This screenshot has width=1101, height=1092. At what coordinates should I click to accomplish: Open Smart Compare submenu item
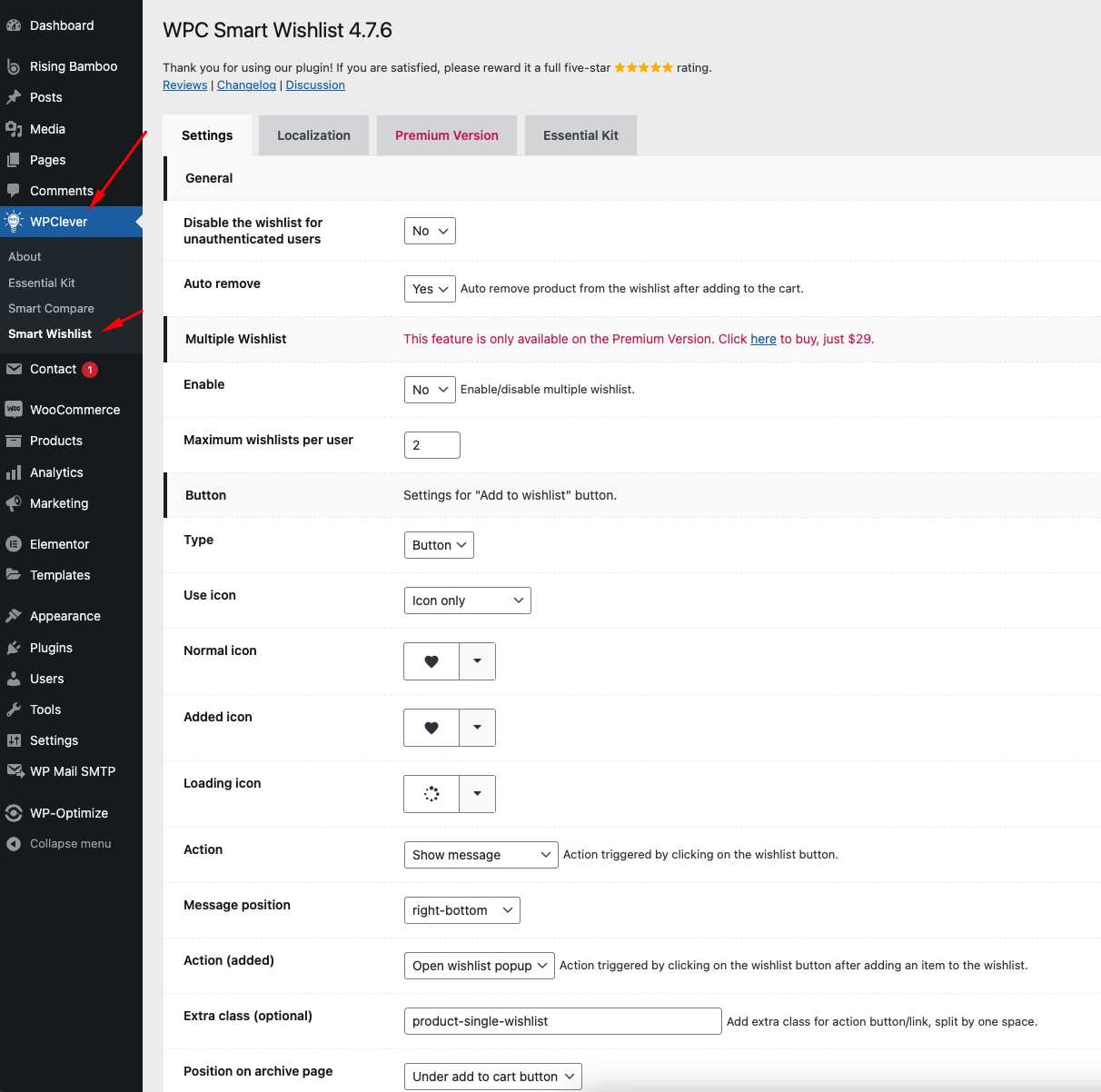click(x=51, y=308)
